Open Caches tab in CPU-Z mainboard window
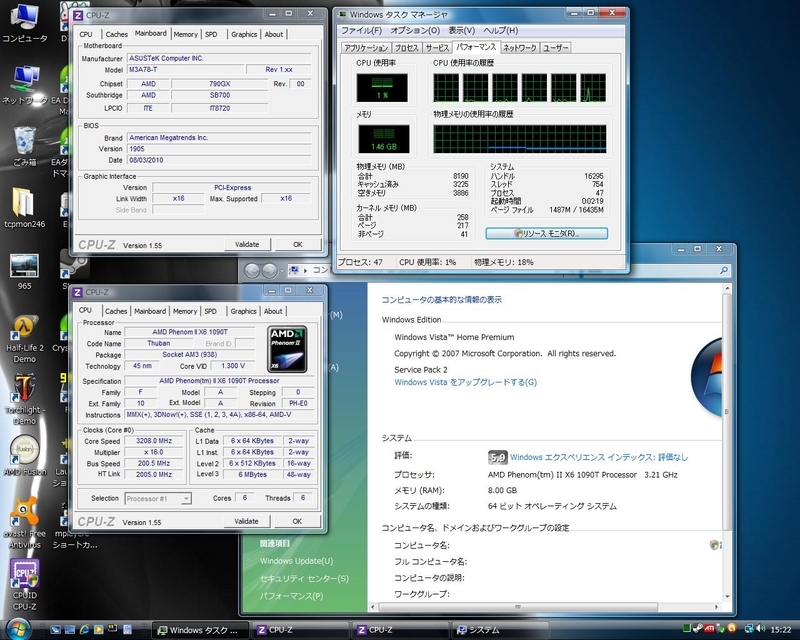 (x=116, y=34)
